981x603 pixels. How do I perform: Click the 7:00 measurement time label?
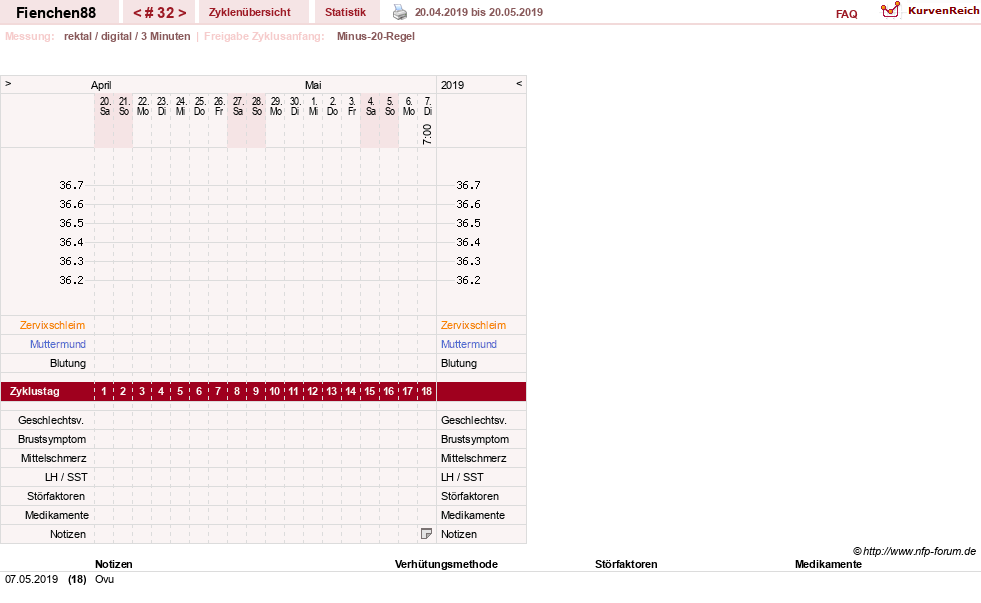click(x=427, y=134)
